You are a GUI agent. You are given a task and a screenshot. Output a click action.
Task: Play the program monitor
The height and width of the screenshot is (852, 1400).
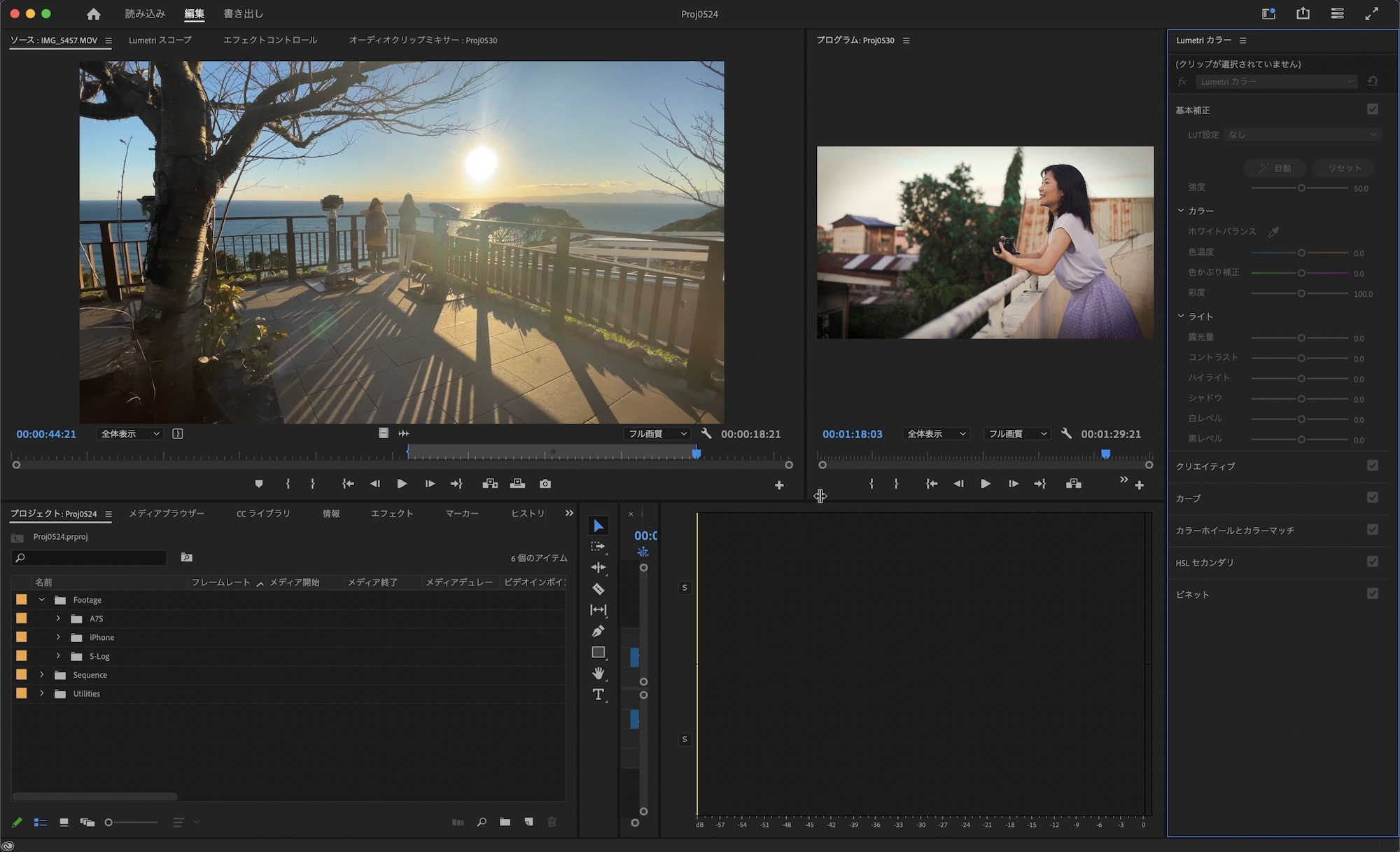tap(985, 484)
